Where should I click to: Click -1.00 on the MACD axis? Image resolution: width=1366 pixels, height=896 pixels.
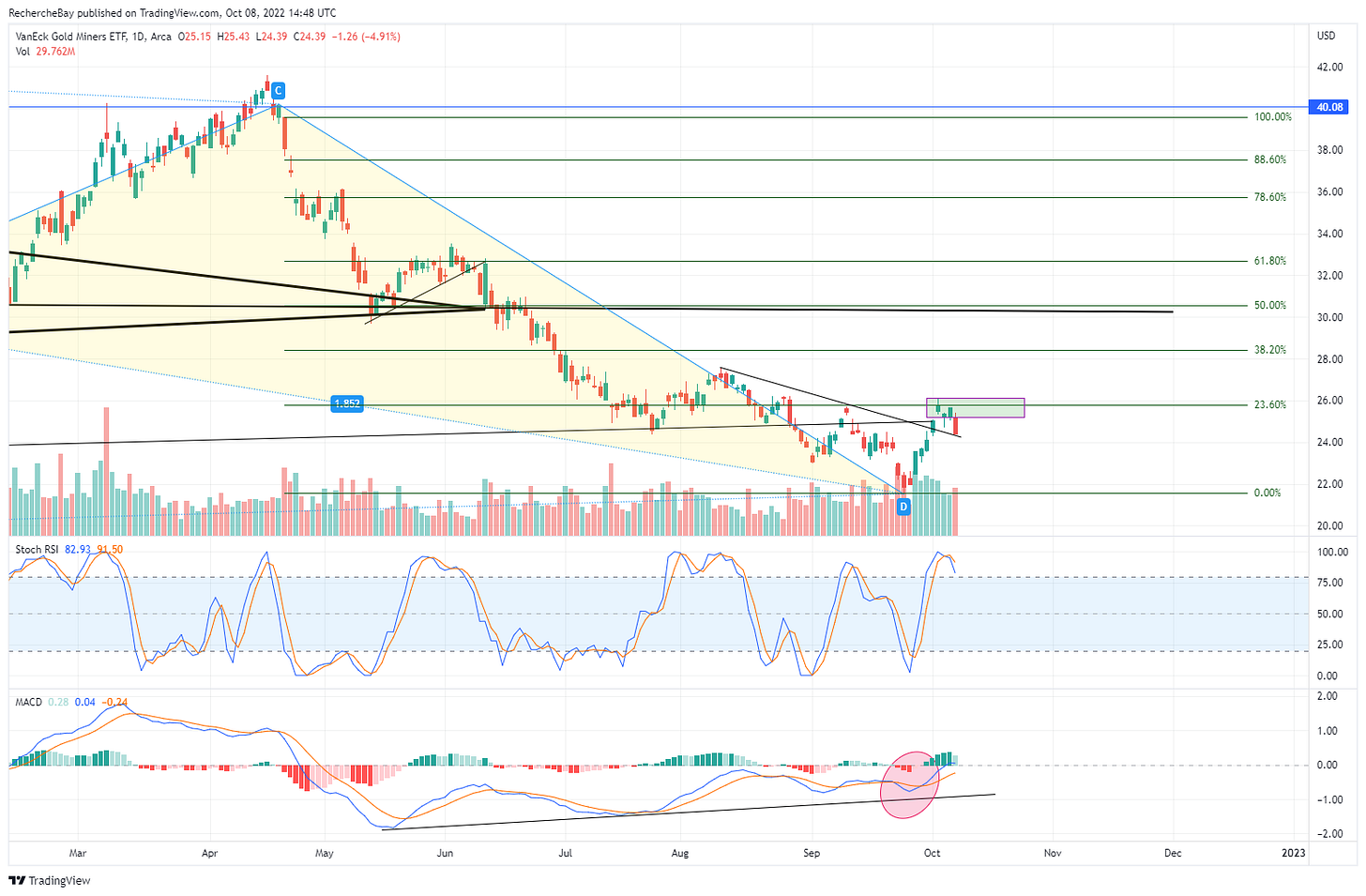pos(1326,799)
